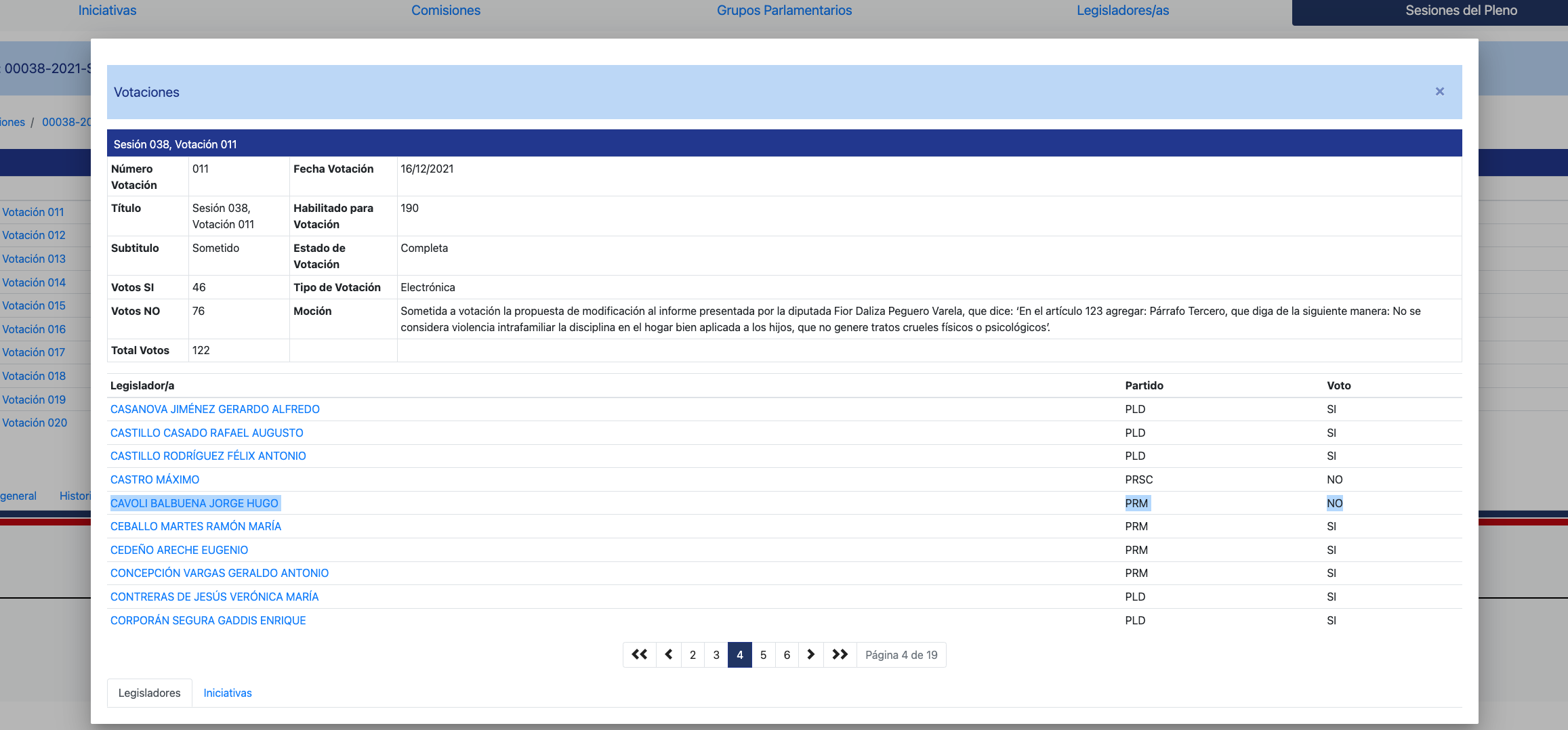Click the Legislador/a column header
Image resolution: width=1568 pixels, height=730 pixels.
coord(142,385)
